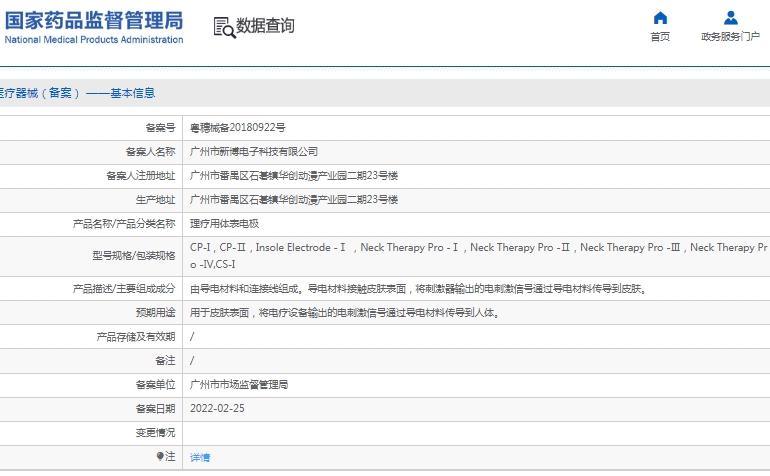Screen dimensions: 770x476
Task: Click the slash value in 产品存储及有效期 row
Action: tap(192, 337)
